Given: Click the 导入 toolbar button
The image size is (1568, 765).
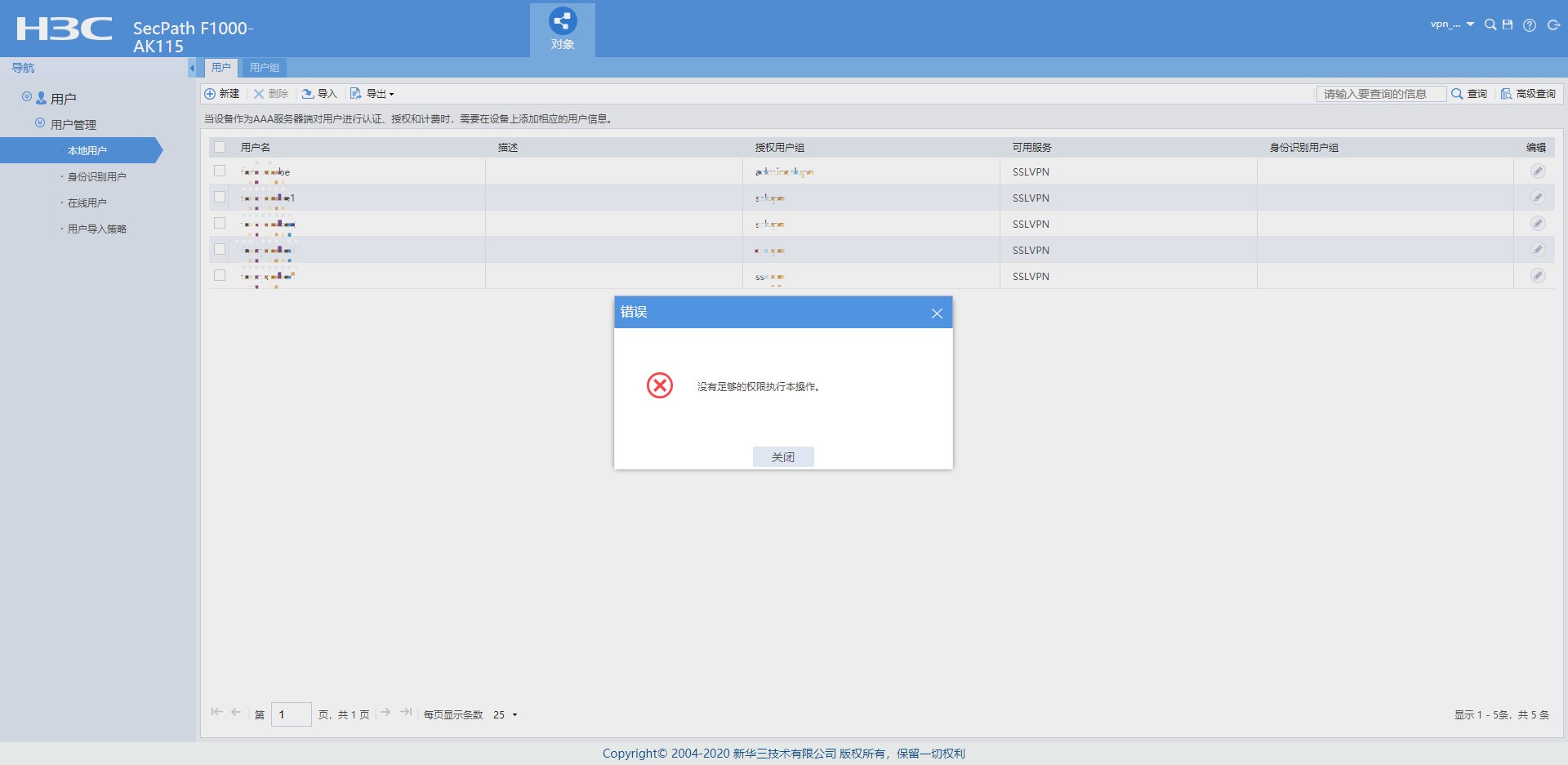Looking at the screenshot, I should (x=319, y=94).
